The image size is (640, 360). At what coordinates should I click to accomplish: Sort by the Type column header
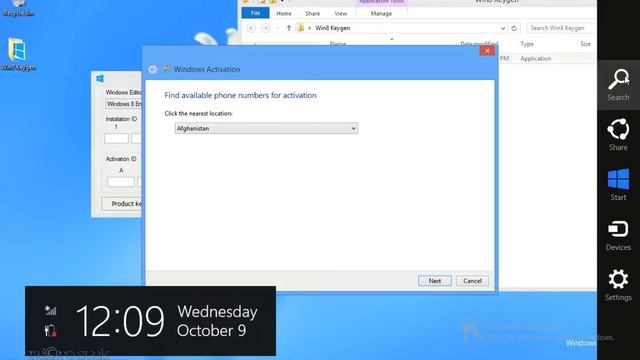527,44
